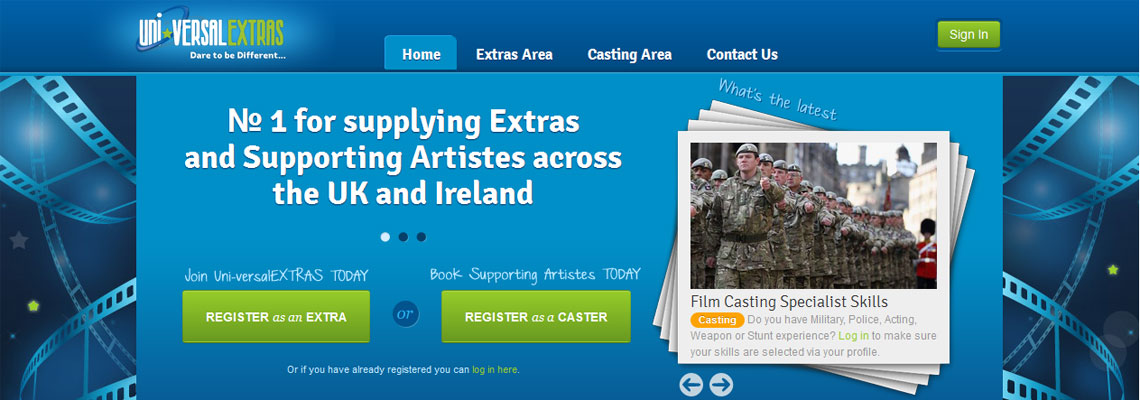The height and width of the screenshot is (400, 1140).
Task: Click 'Join Uni-versalEXTRAS TODAY' text
Action: (x=276, y=276)
